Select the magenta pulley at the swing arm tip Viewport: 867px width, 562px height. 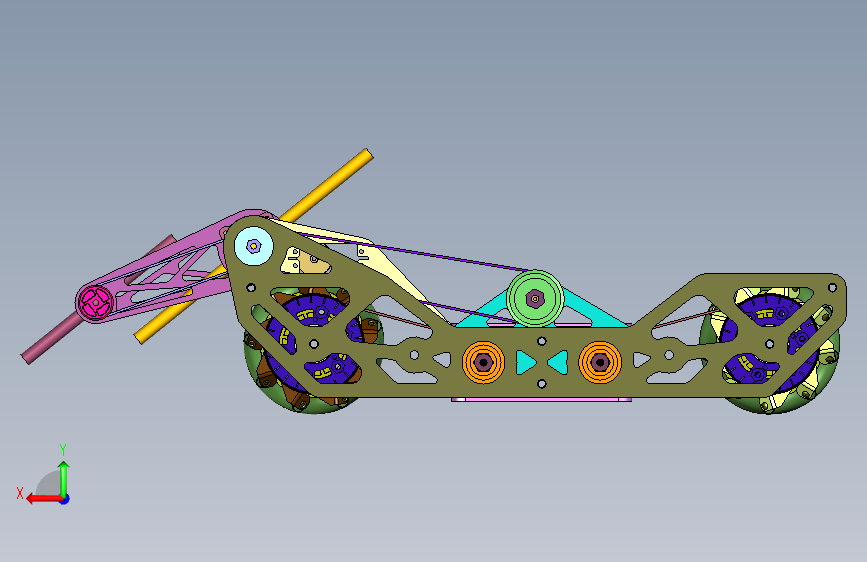coord(95,303)
